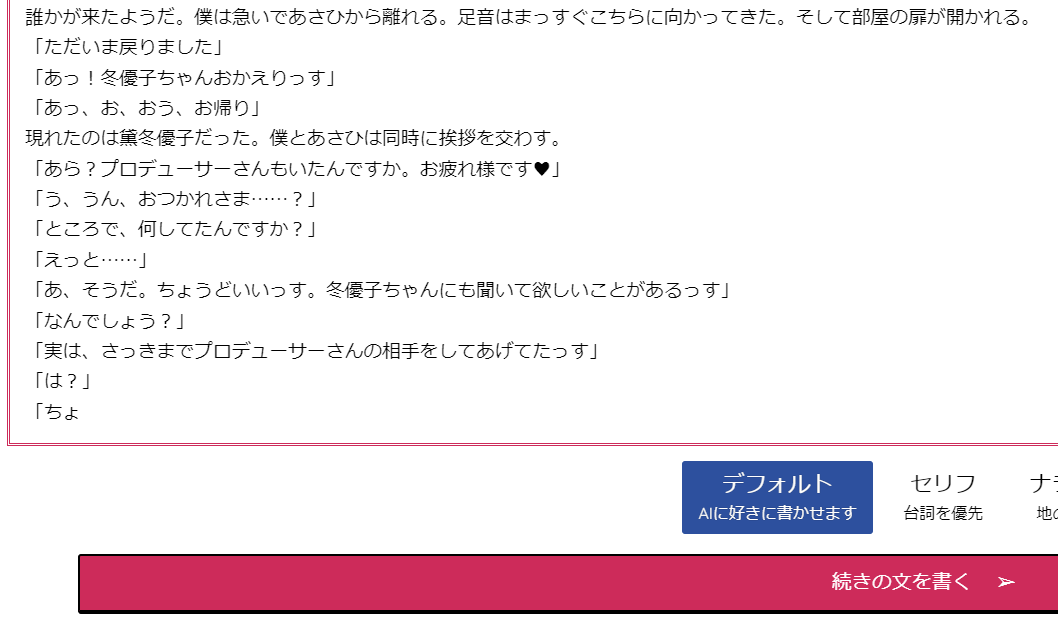The image size is (1058, 619).
Task: Click the line 「ただいま戻りました」
Action: click(x=126, y=47)
